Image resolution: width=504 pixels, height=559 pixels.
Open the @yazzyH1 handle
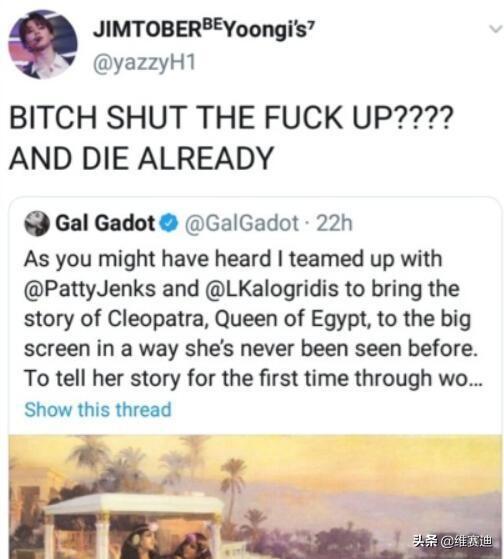point(144,63)
